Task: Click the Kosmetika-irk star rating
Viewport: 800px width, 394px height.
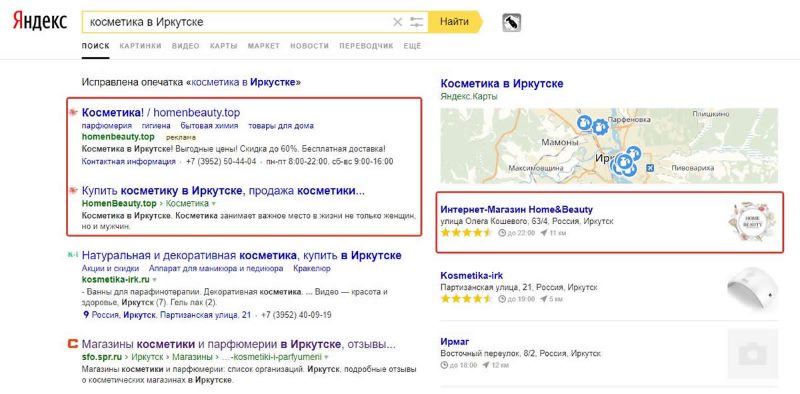Action: click(466, 299)
